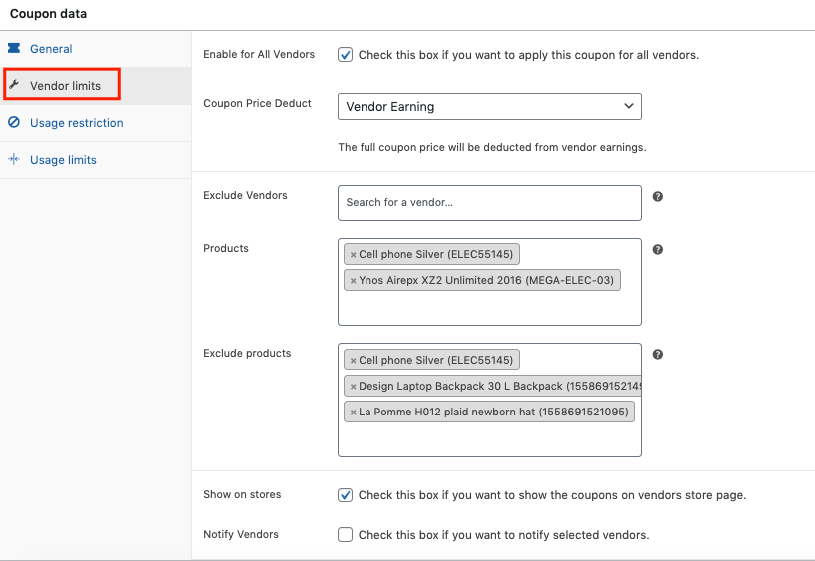The width and height of the screenshot is (815, 561).
Task: Show help tip for Exclude Vendors
Action: coord(658,197)
